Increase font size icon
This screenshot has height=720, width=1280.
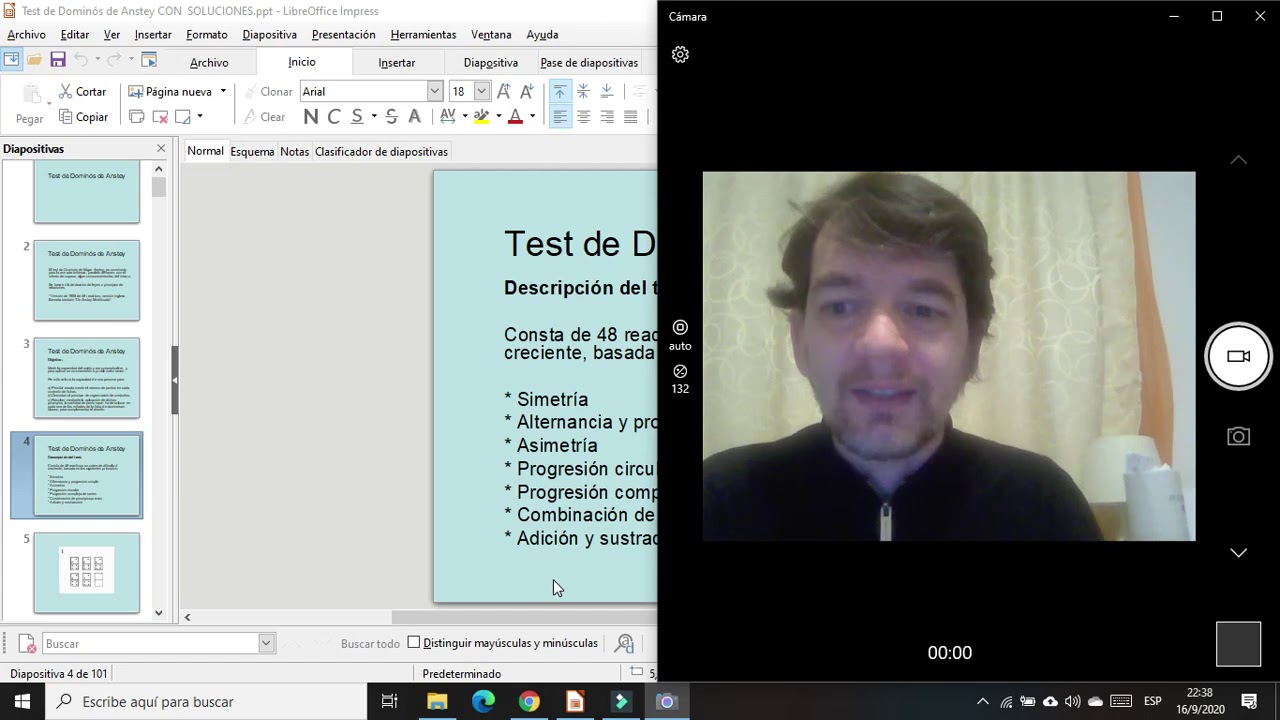tap(505, 91)
